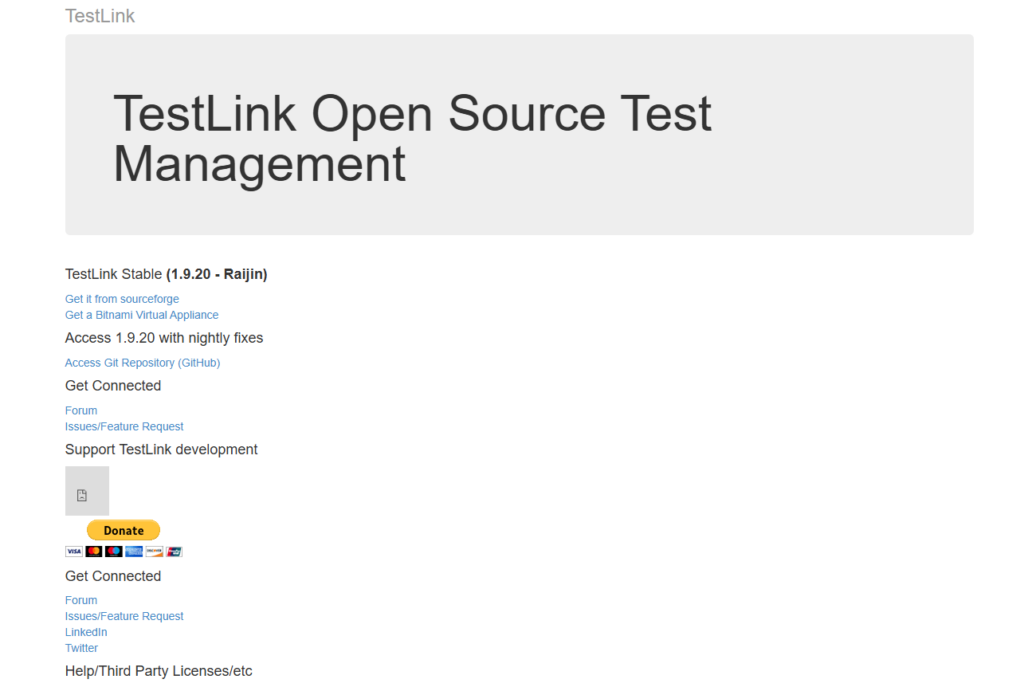Viewport: 1024px width, 687px height.
Task: Click the broken image placeholder icon
Action: [82, 495]
